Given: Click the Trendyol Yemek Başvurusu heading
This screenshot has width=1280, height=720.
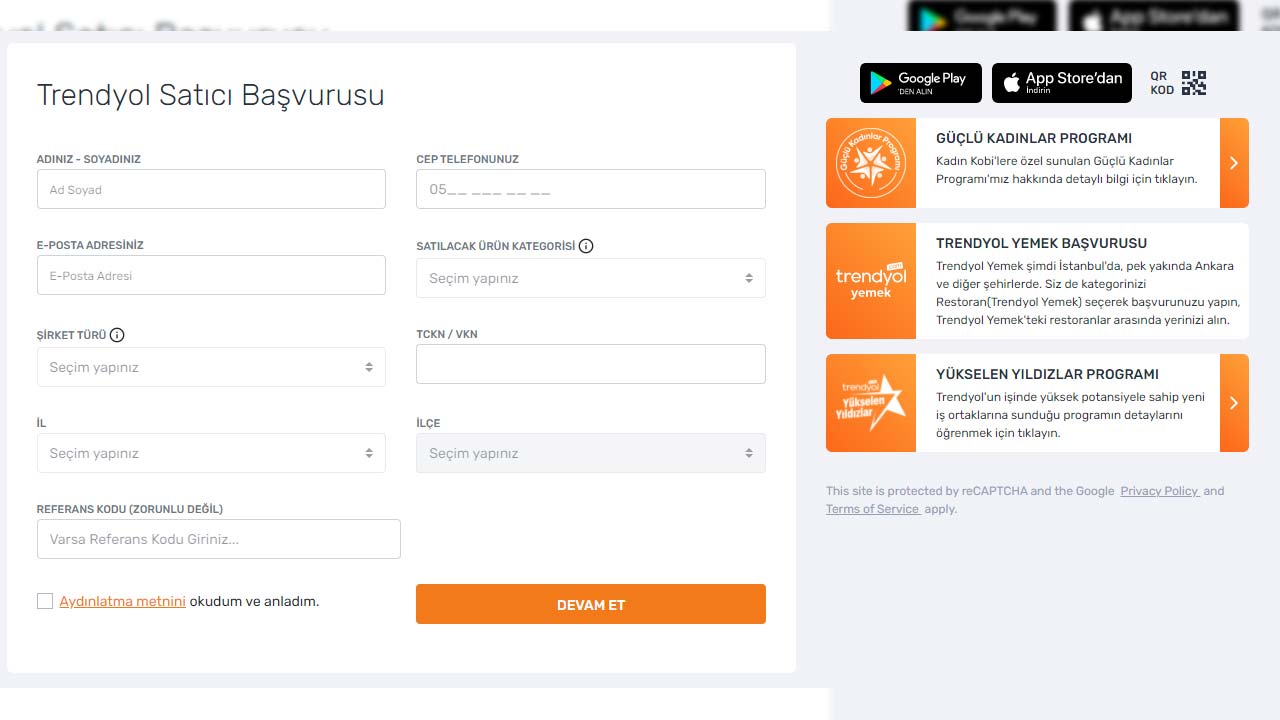Looking at the screenshot, I should (1041, 243).
